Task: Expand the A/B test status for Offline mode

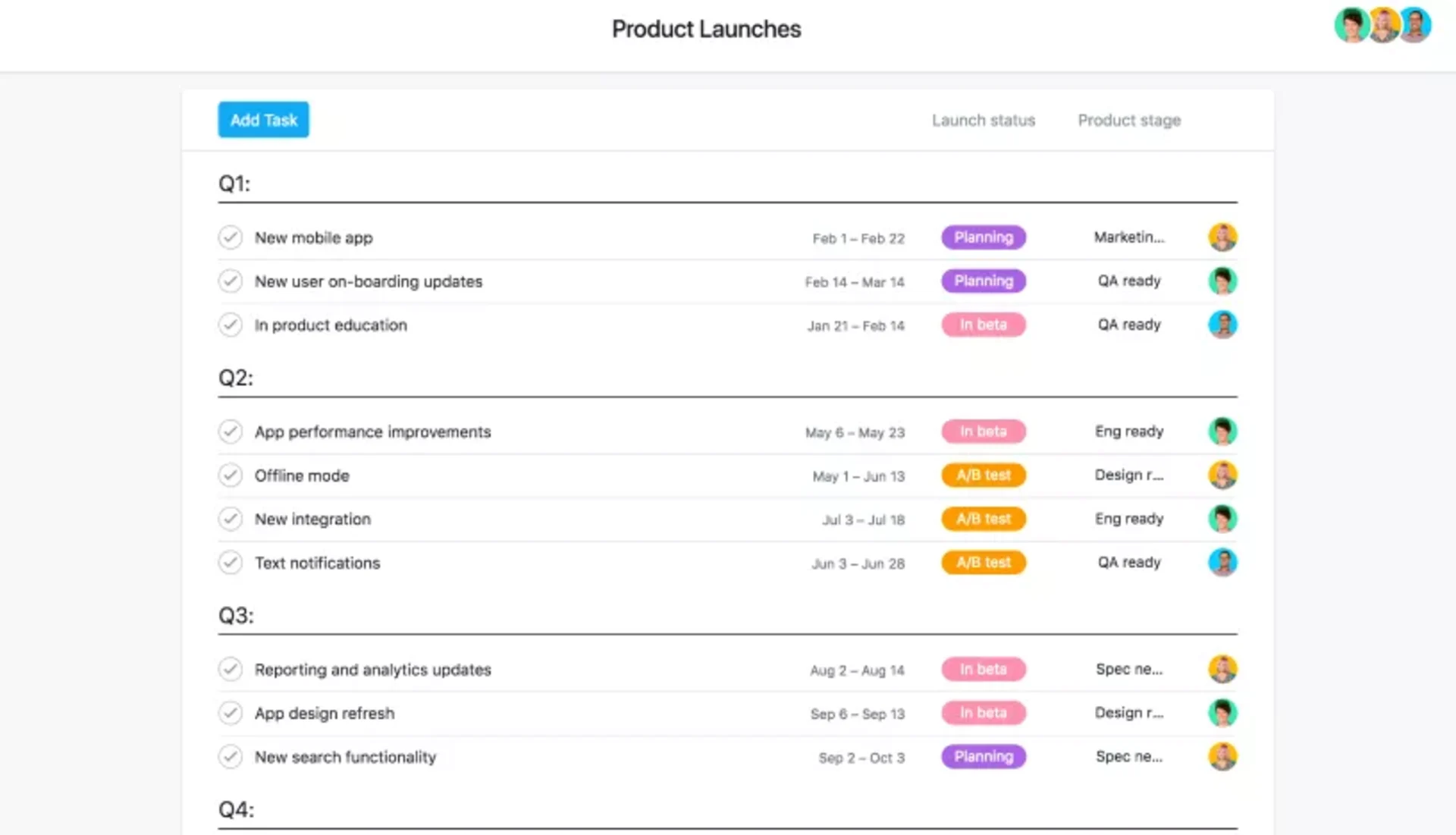Action: [984, 475]
